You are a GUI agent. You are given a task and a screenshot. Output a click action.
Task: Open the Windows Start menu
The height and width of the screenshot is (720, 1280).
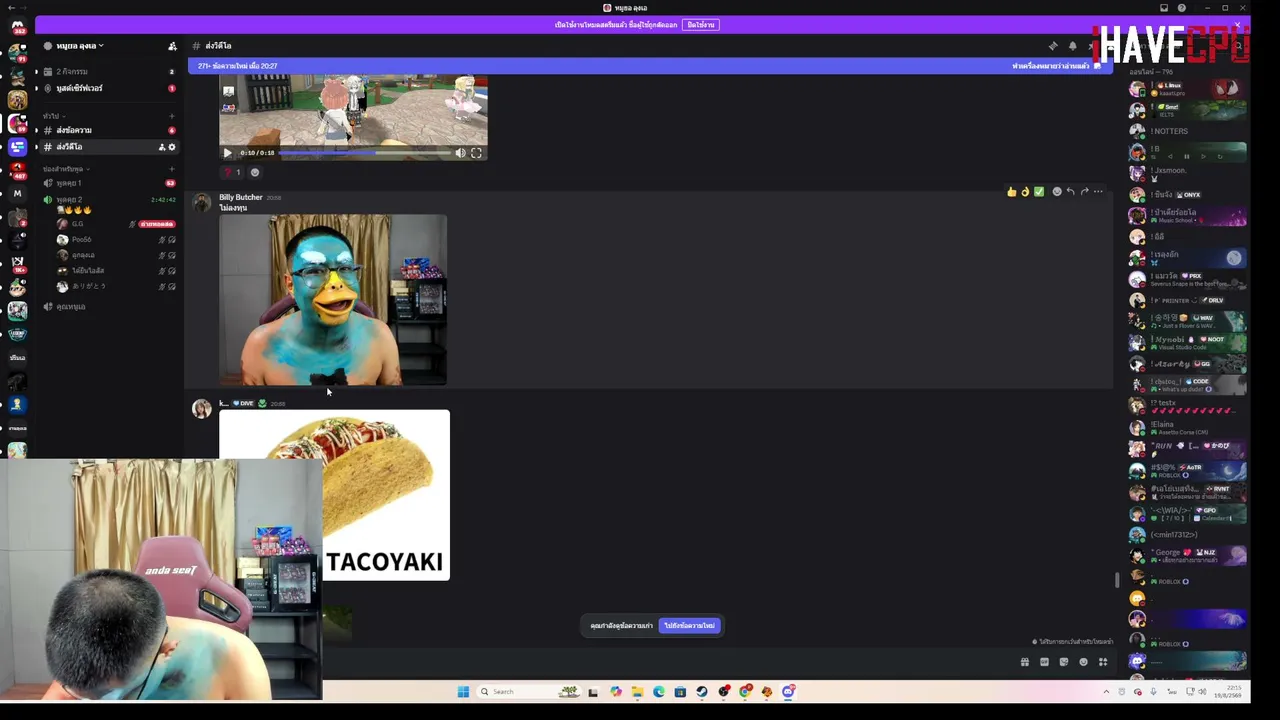463,692
